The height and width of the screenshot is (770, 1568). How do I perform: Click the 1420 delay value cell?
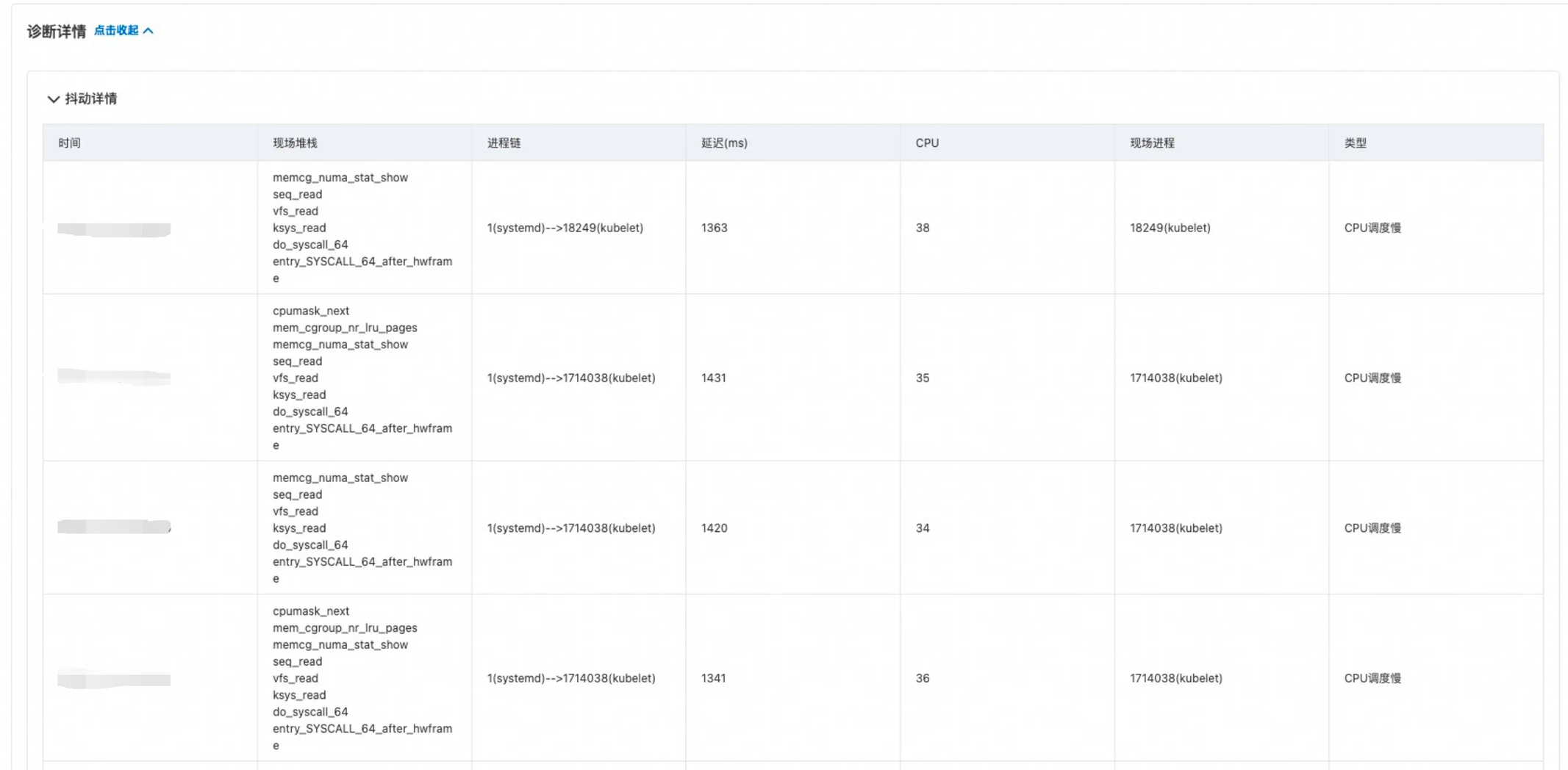pos(714,528)
